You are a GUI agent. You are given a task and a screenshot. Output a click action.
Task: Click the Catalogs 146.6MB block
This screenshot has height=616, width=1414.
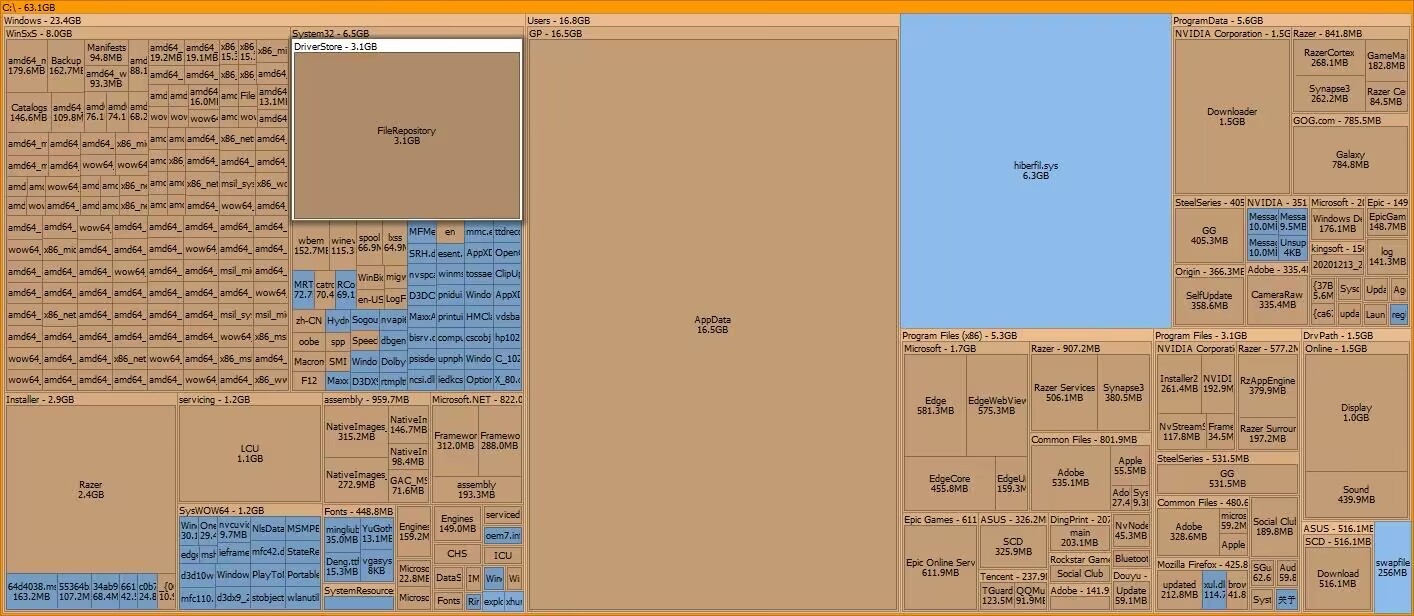click(28, 112)
